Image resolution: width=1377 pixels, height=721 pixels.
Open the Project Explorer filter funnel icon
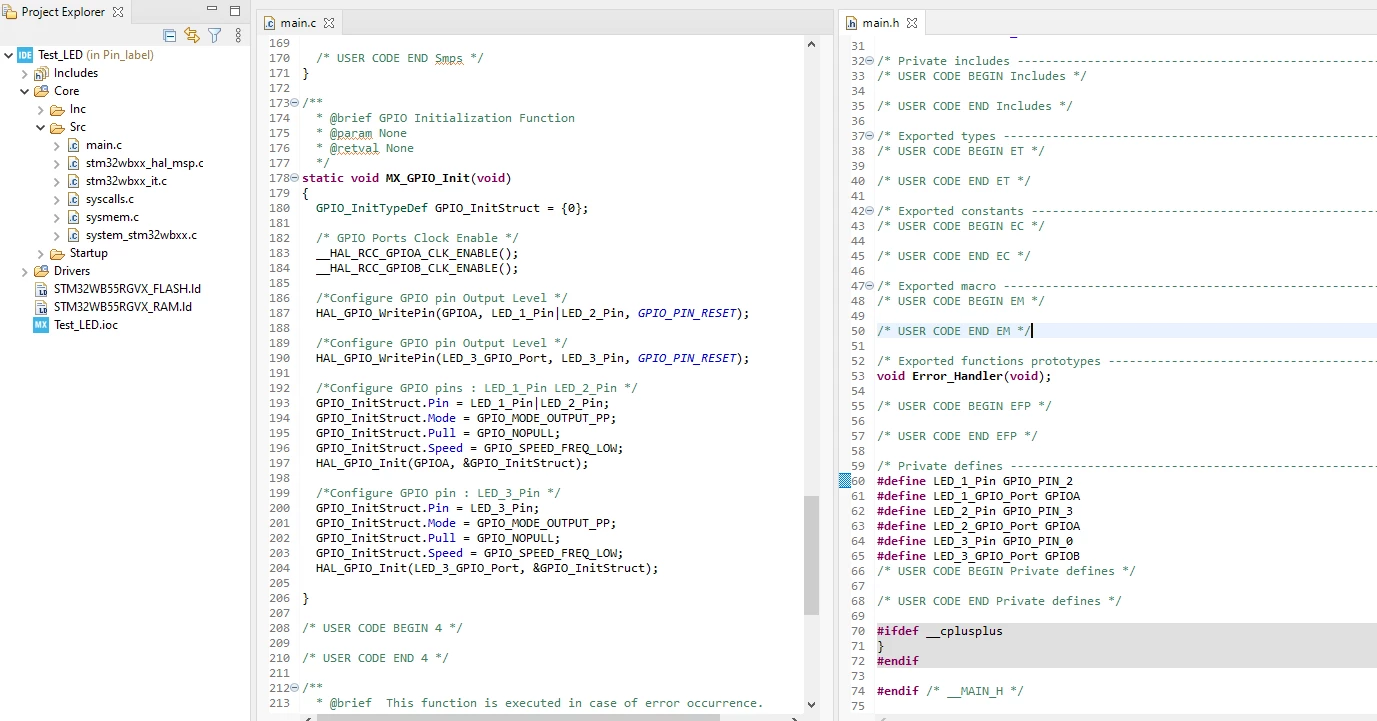pyautogui.click(x=214, y=35)
